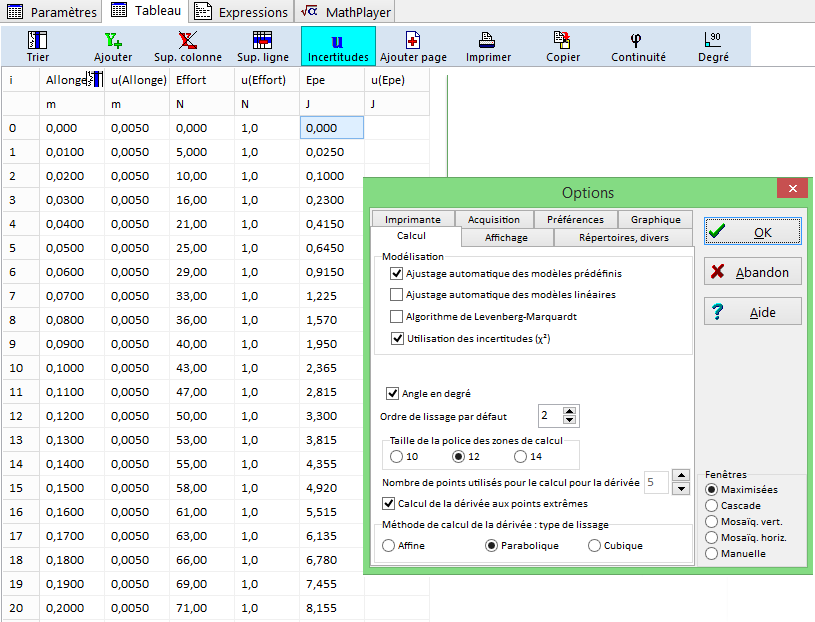Image resolution: width=815 pixels, height=622 pixels.
Task: Select Mosaïq. horiz. window layout
Action: 712,538
